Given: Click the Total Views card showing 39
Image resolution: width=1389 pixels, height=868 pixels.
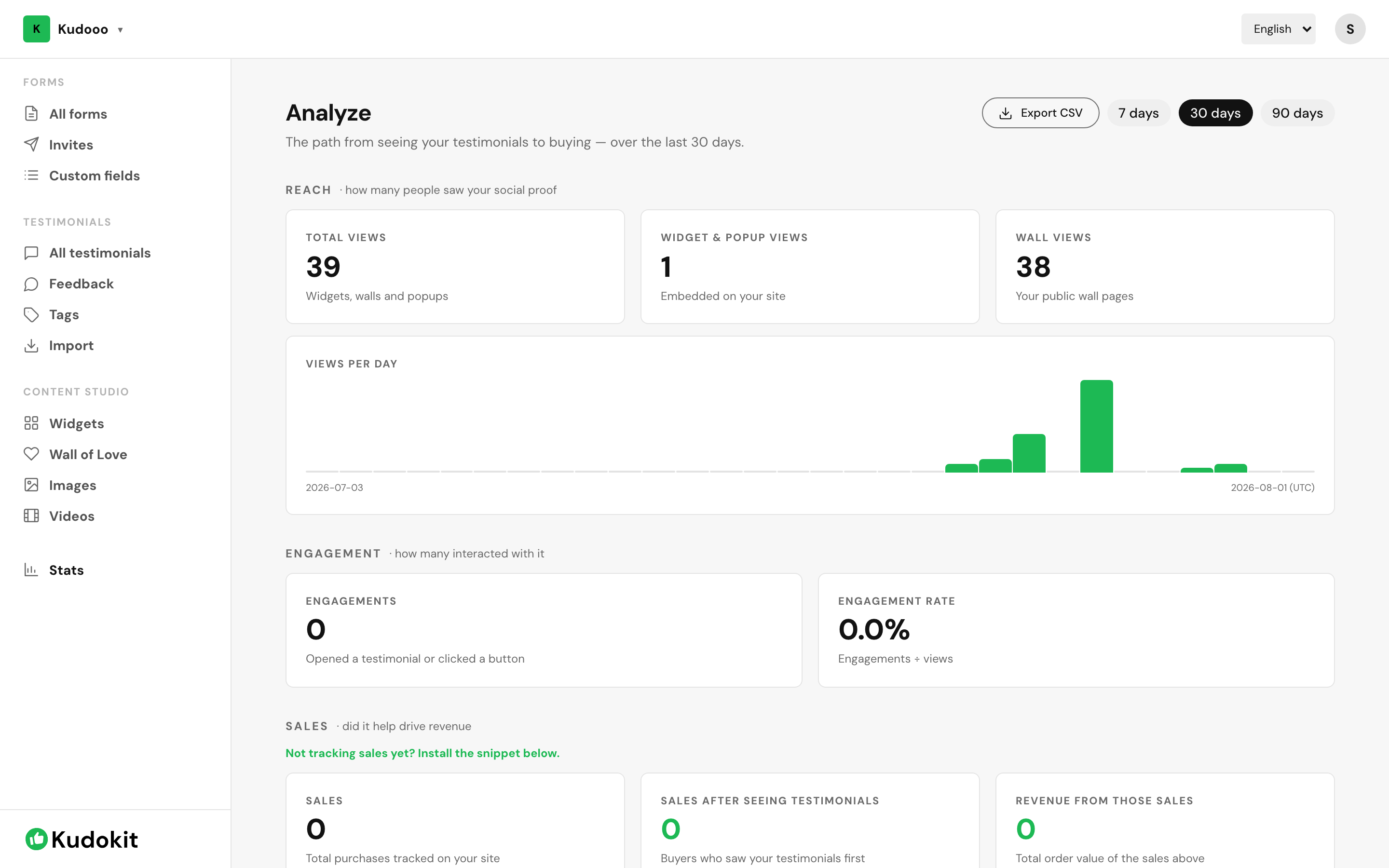Looking at the screenshot, I should coord(455,266).
